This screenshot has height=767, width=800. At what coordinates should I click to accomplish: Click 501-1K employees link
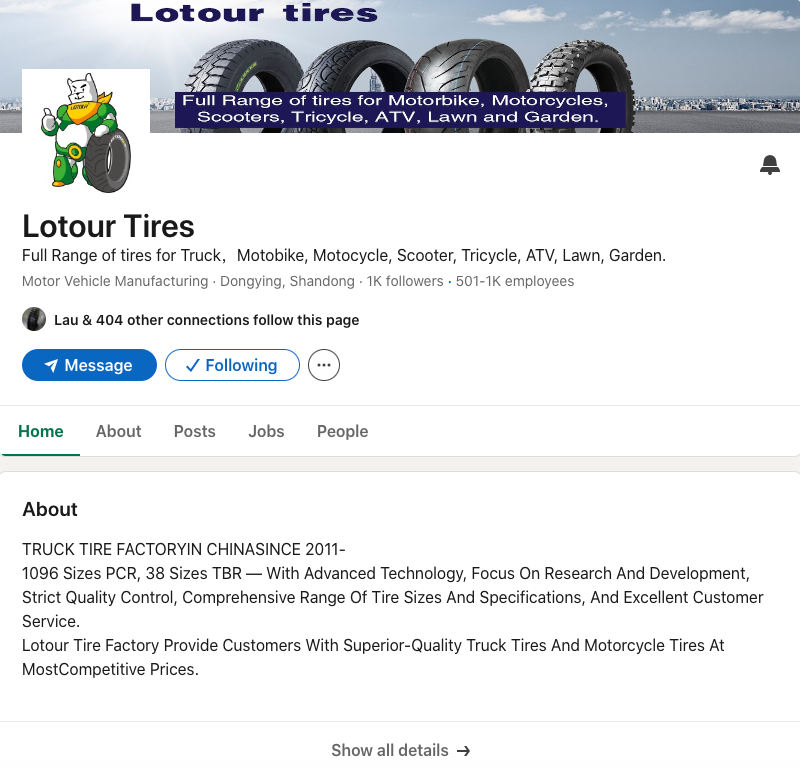515,281
